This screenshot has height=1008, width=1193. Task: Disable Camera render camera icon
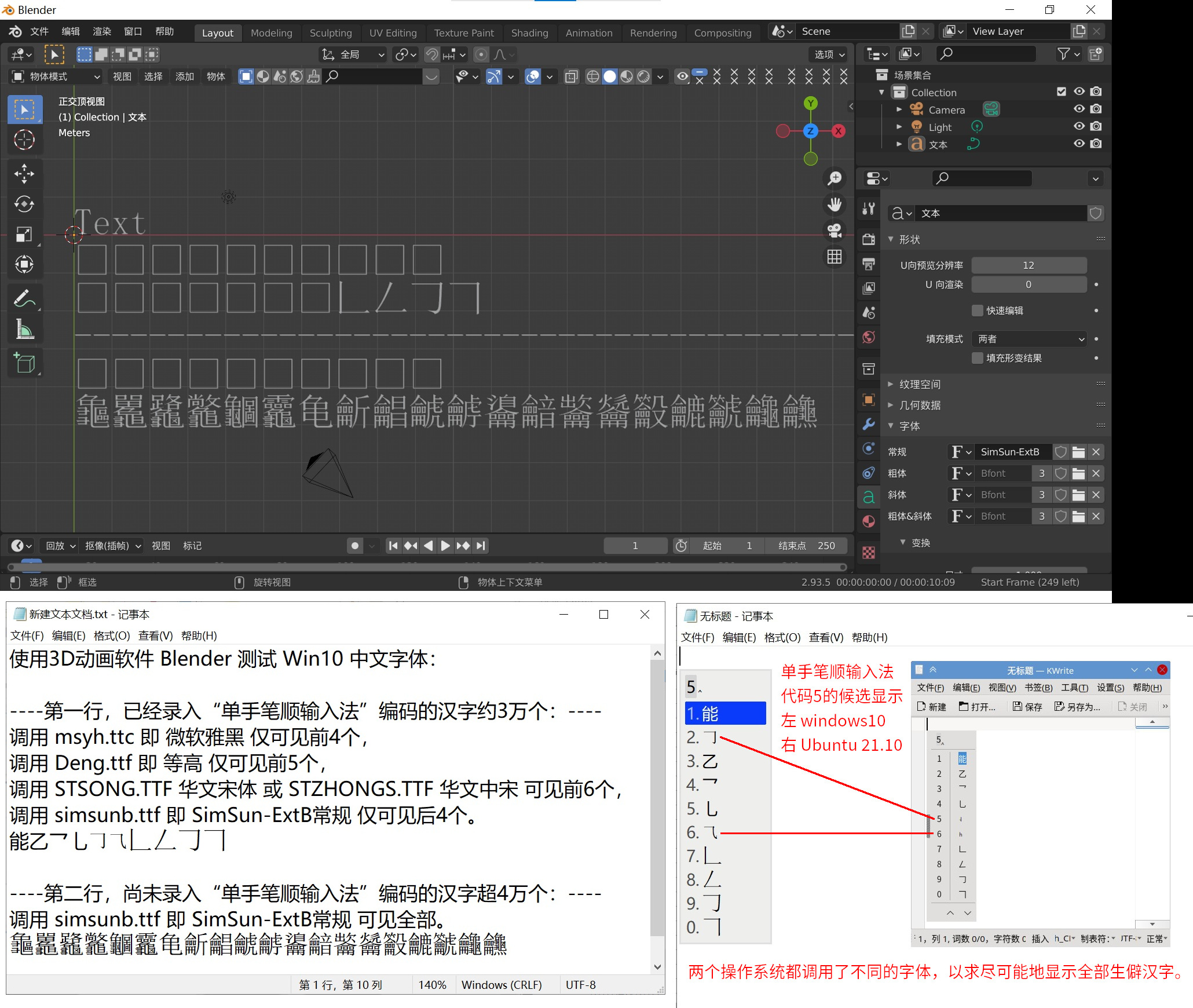(x=1096, y=109)
